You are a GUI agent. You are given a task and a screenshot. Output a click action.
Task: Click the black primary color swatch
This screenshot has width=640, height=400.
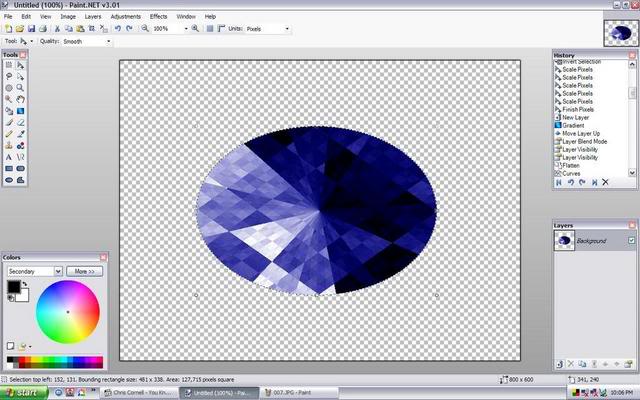(x=13, y=287)
